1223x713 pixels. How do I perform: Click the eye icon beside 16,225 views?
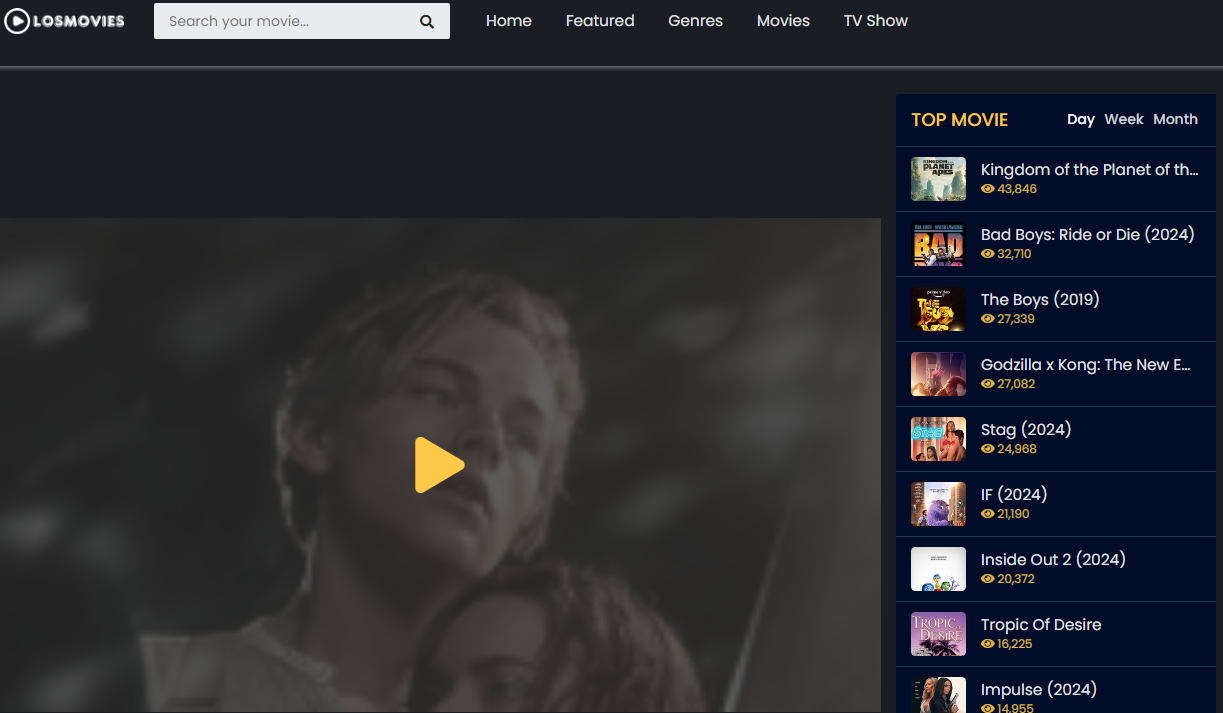(988, 644)
